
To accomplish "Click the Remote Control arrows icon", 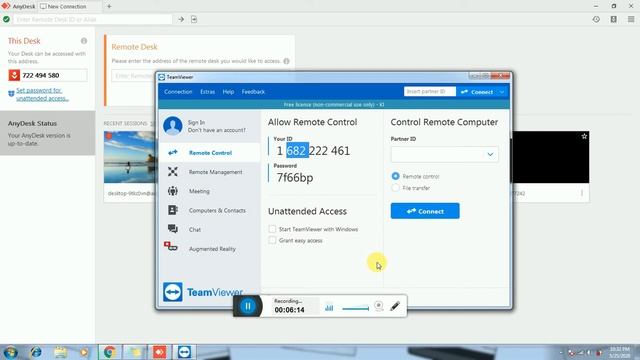I will [x=173, y=153].
